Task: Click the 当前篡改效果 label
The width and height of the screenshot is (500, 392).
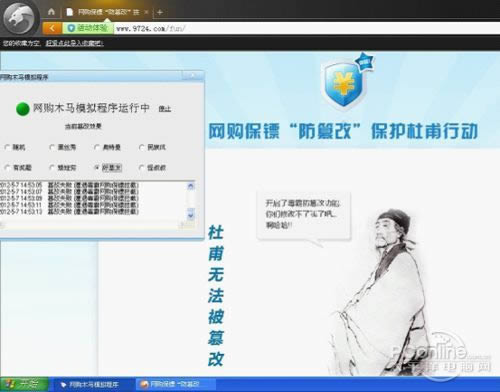Action: point(83,126)
